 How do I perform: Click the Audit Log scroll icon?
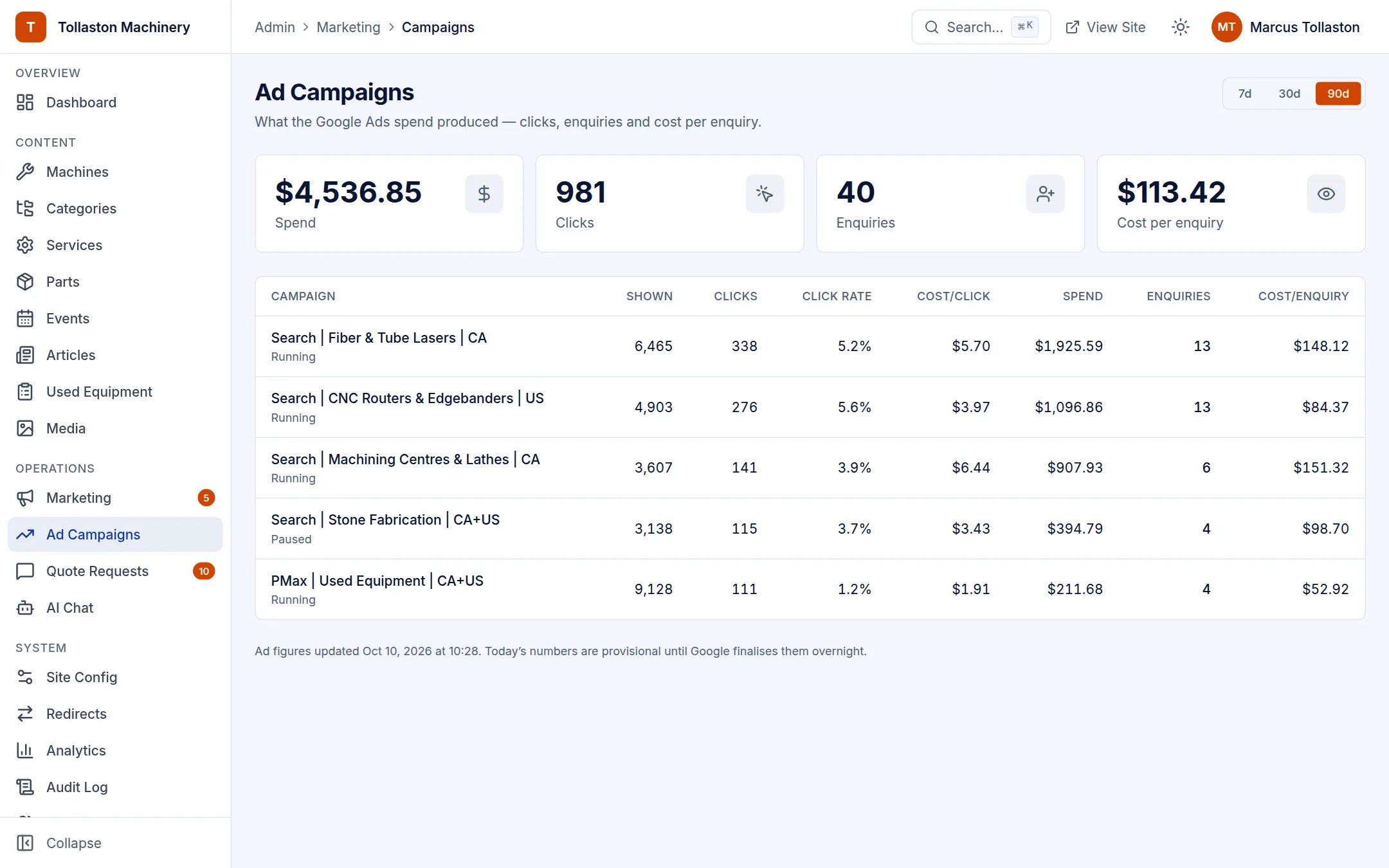[x=25, y=787]
